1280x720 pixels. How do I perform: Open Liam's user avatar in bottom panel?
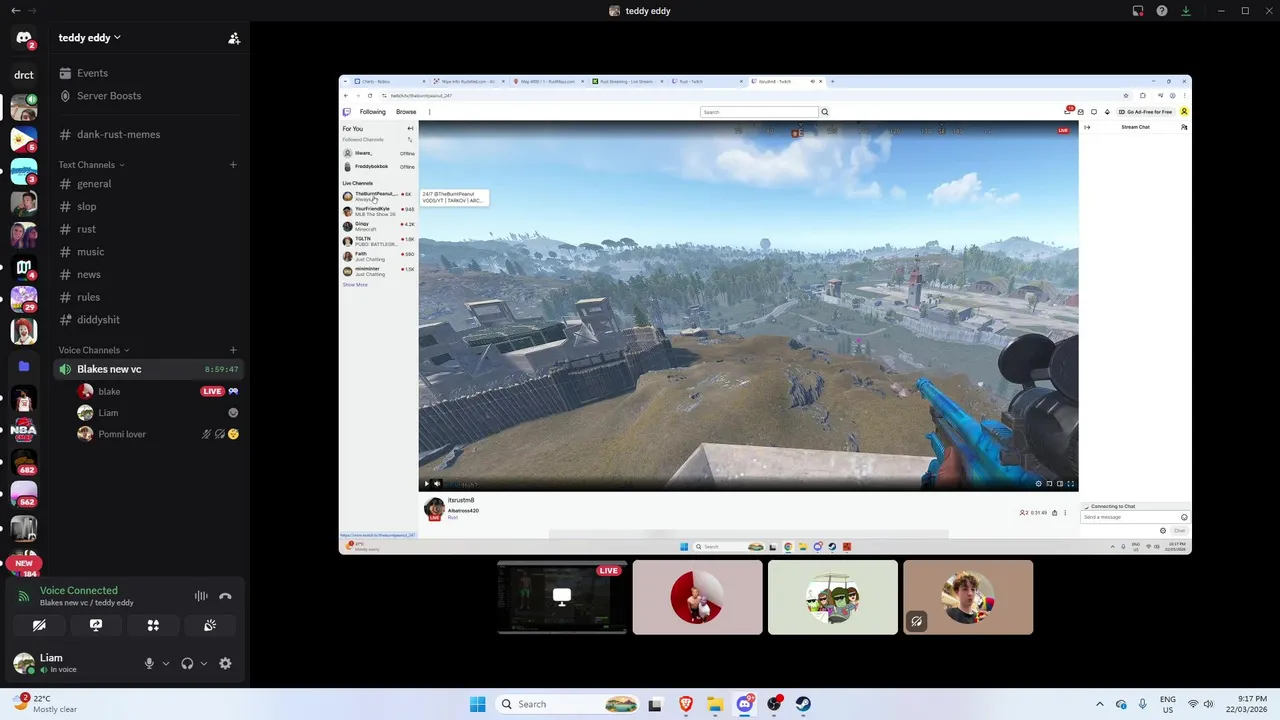point(24,663)
